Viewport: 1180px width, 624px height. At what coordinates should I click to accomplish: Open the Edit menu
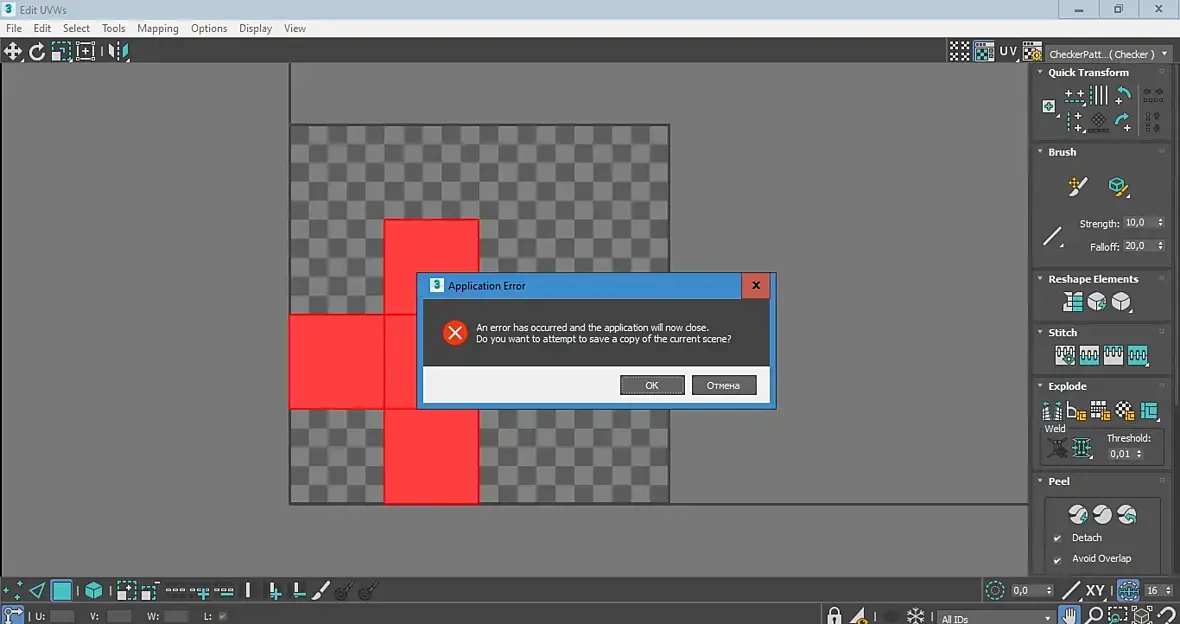(42, 28)
